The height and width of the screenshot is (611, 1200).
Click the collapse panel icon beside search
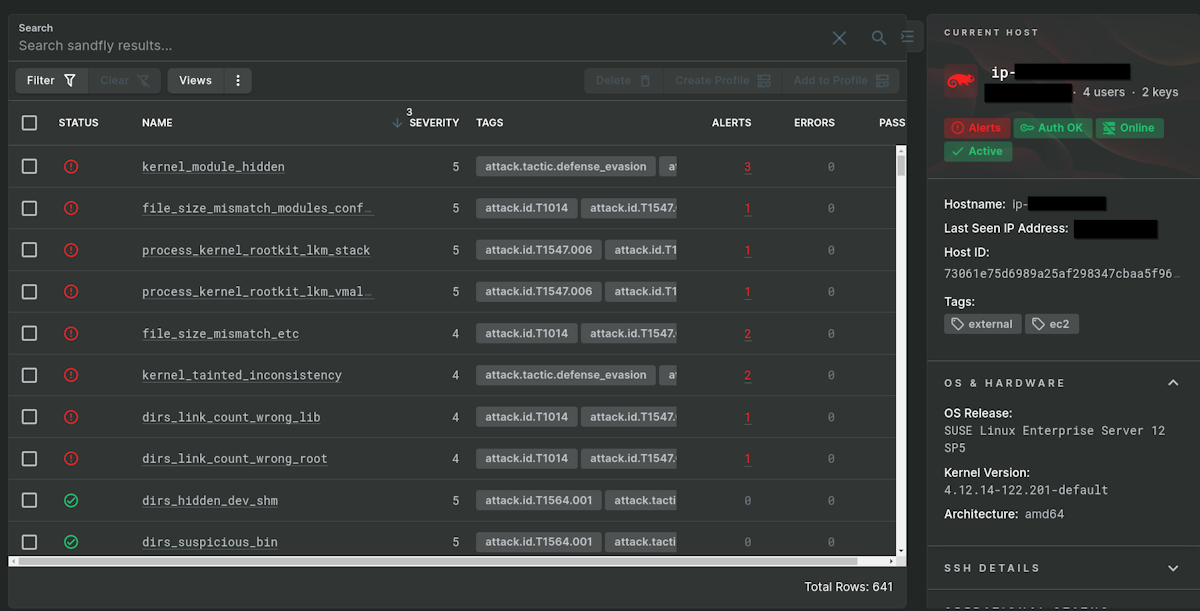pyautogui.click(x=907, y=37)
